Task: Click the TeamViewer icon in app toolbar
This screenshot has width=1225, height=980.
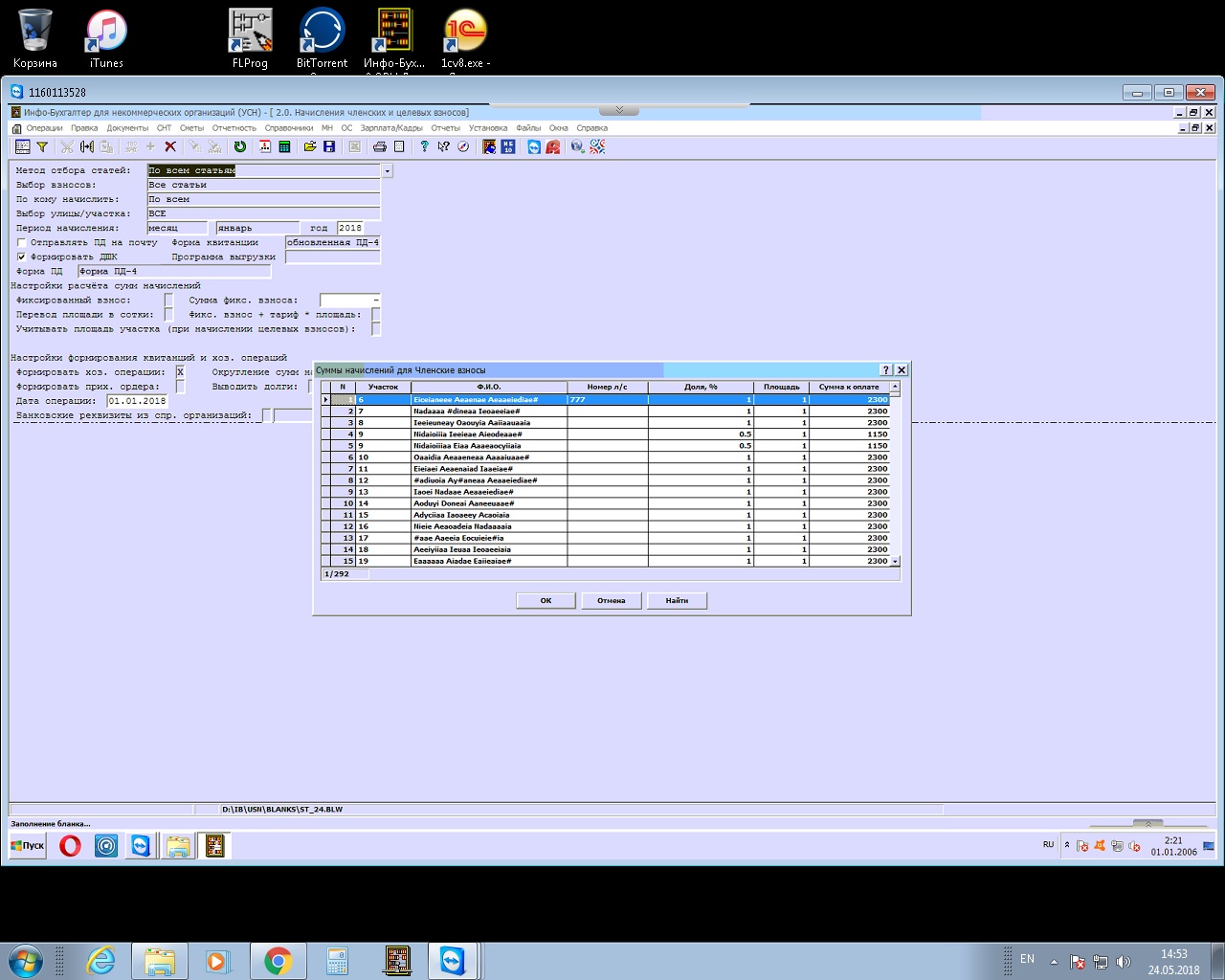Action: [534, 146]
